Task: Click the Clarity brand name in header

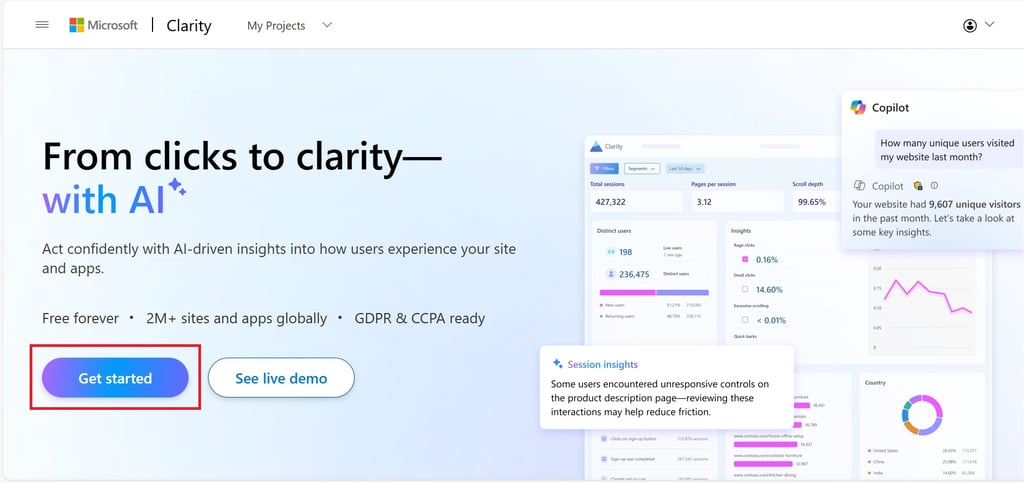Action: tap(189, 25)
